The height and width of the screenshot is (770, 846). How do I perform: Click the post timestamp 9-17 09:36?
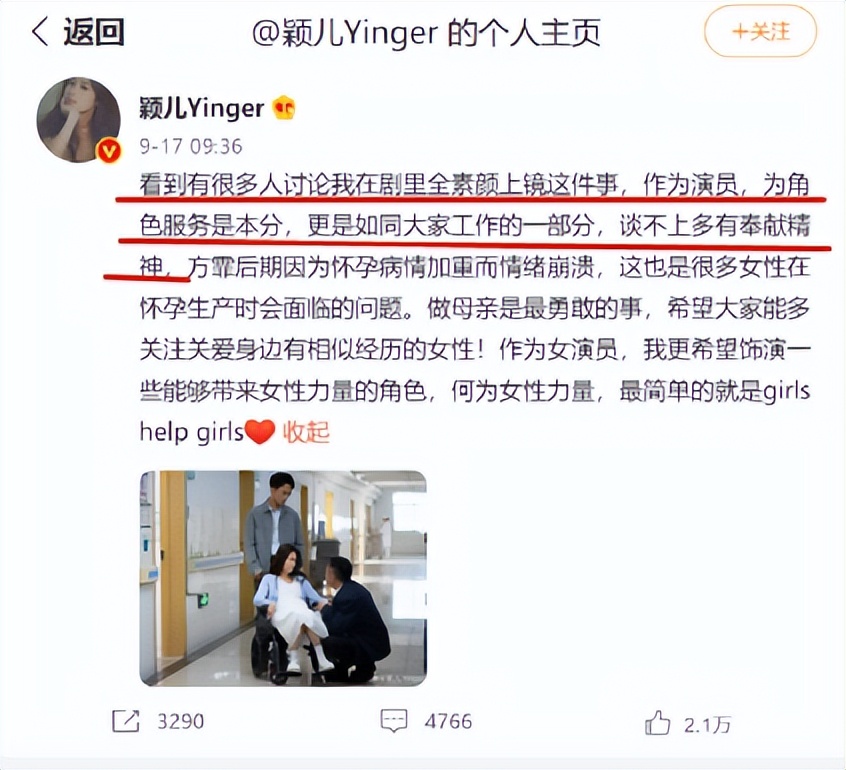[191, 146]
